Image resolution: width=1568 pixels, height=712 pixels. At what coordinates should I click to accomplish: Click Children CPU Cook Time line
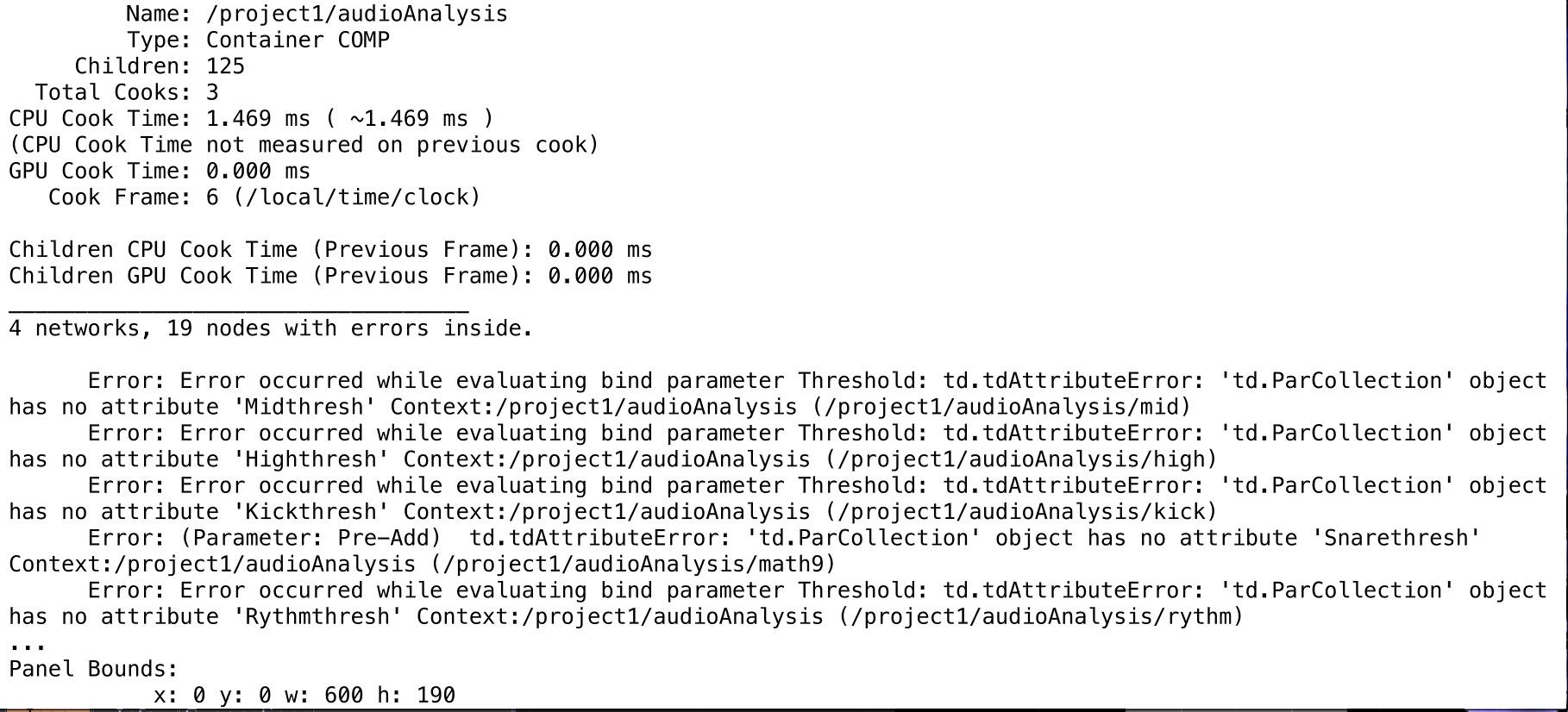click(x=330, y=250)
